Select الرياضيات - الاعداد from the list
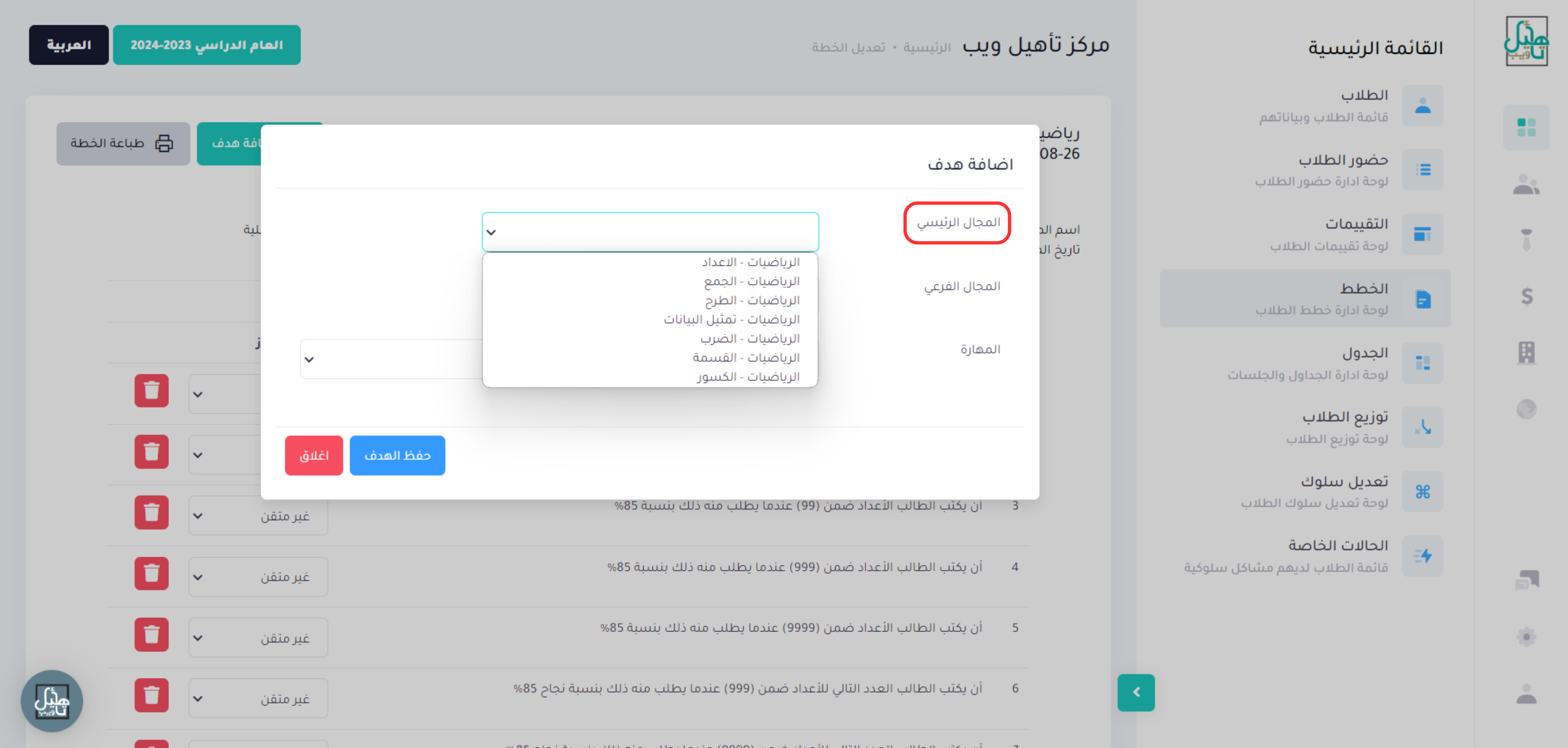 pyautogui.click(x=650, y=262)
